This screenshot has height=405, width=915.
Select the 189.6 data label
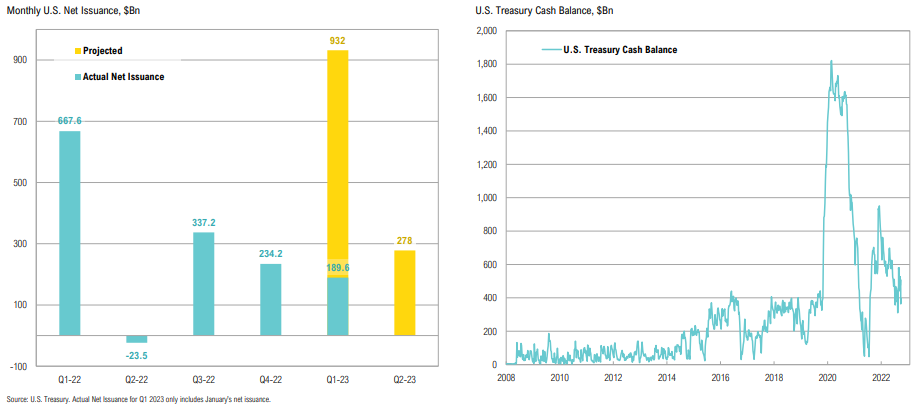click(338, 268)
